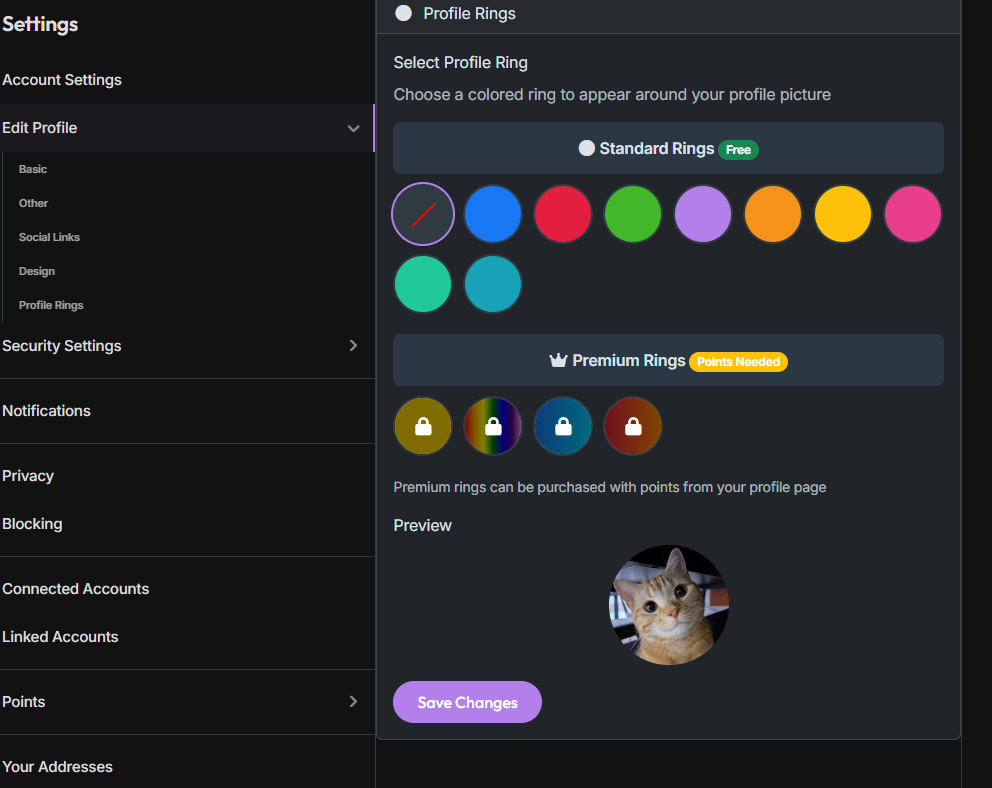This screenshot has width=992, height=788.
Task: Open Notifications settings
Action: [x=46, y=411]
